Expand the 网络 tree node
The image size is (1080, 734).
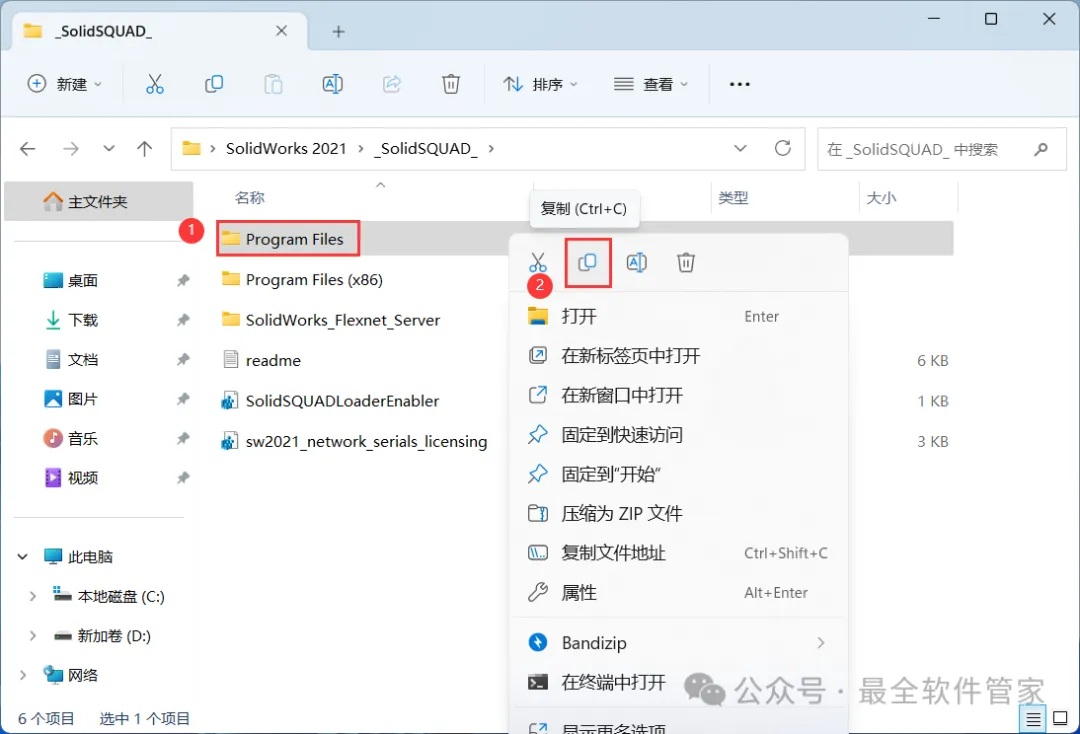coord(23,675)
